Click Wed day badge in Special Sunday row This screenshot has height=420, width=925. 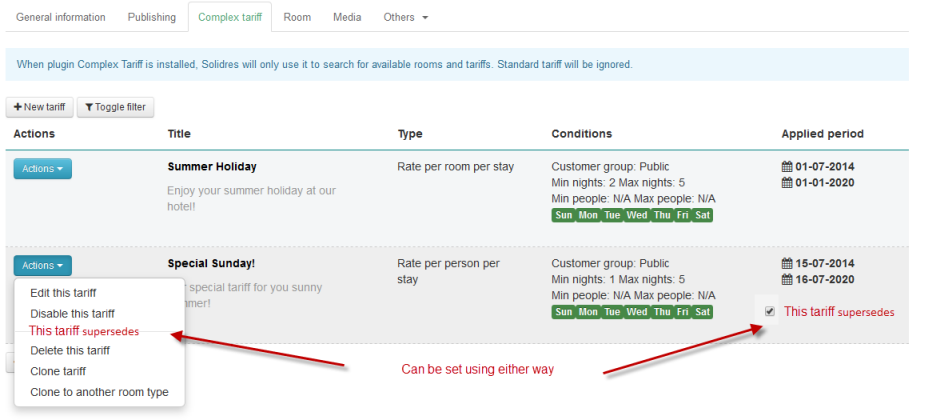click(x=636, y=312)
